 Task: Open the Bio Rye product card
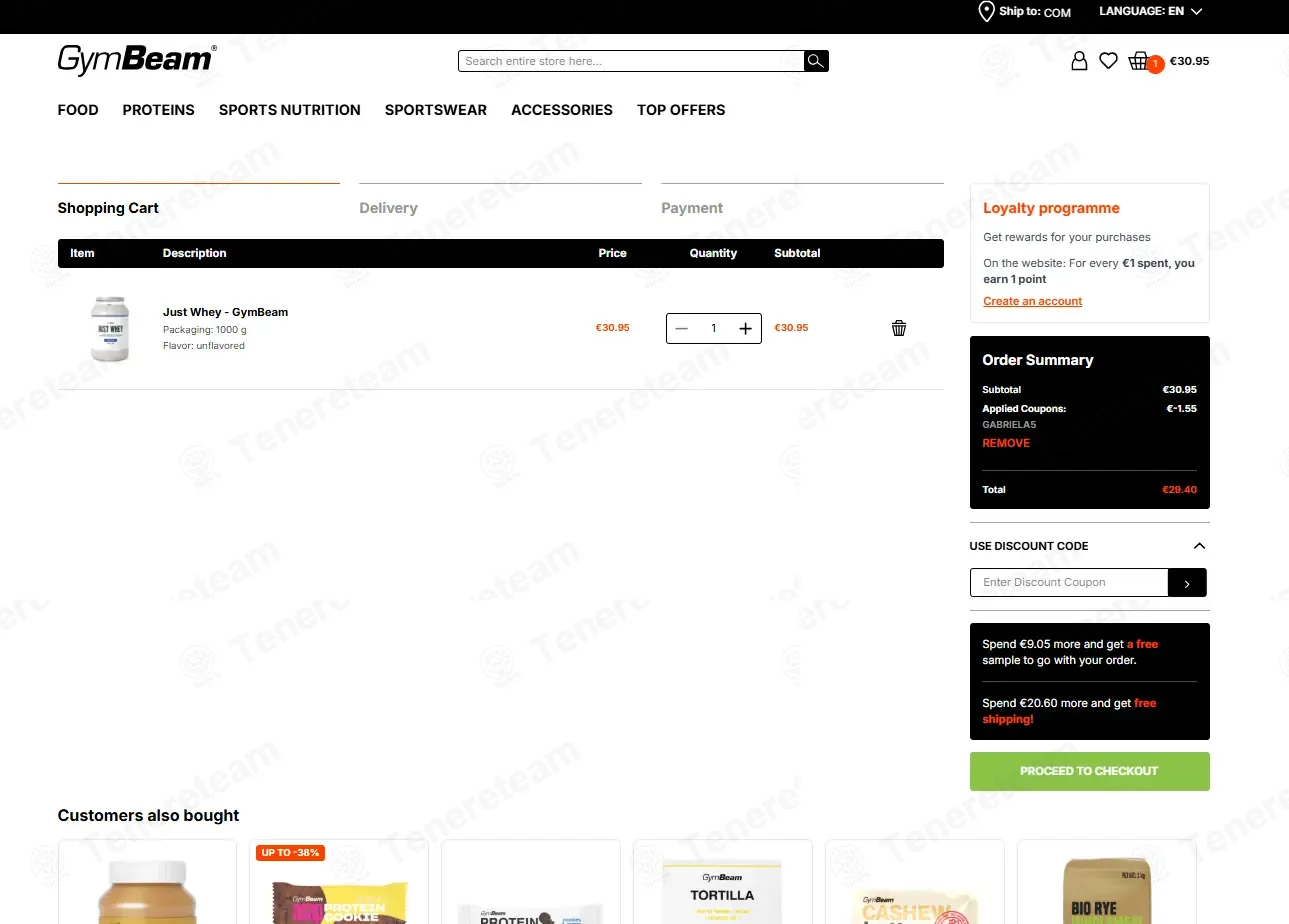pos(1107,882)
